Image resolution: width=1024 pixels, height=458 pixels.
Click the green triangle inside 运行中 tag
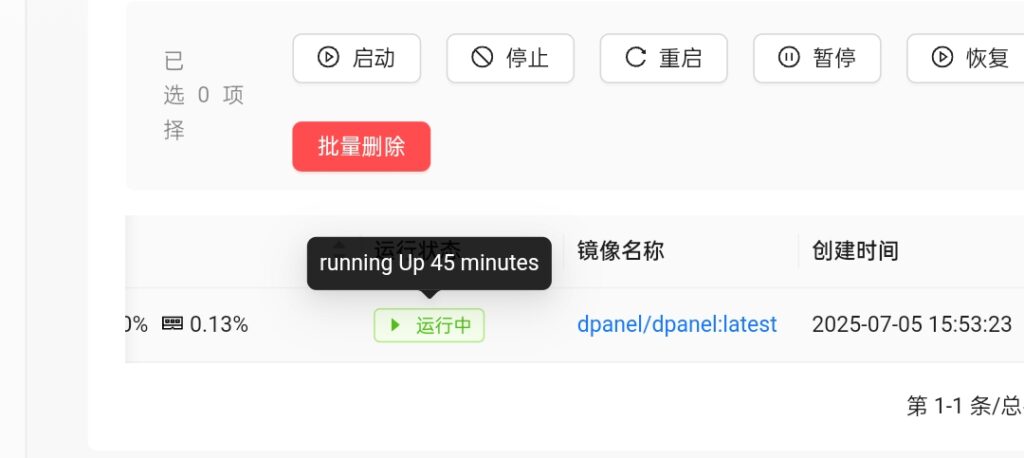click(x=394, y=325)
